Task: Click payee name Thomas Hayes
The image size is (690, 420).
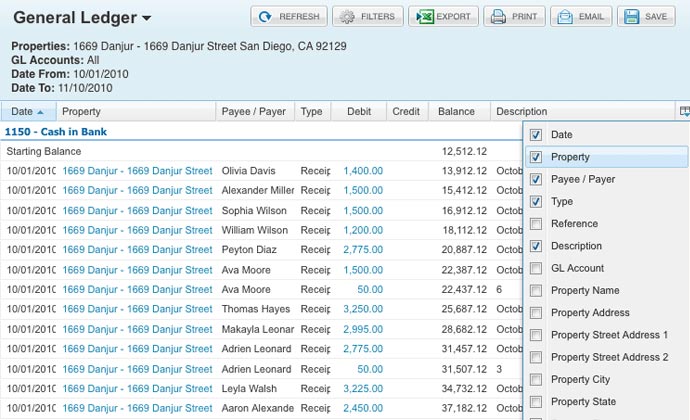Action: tap(256, 309)
